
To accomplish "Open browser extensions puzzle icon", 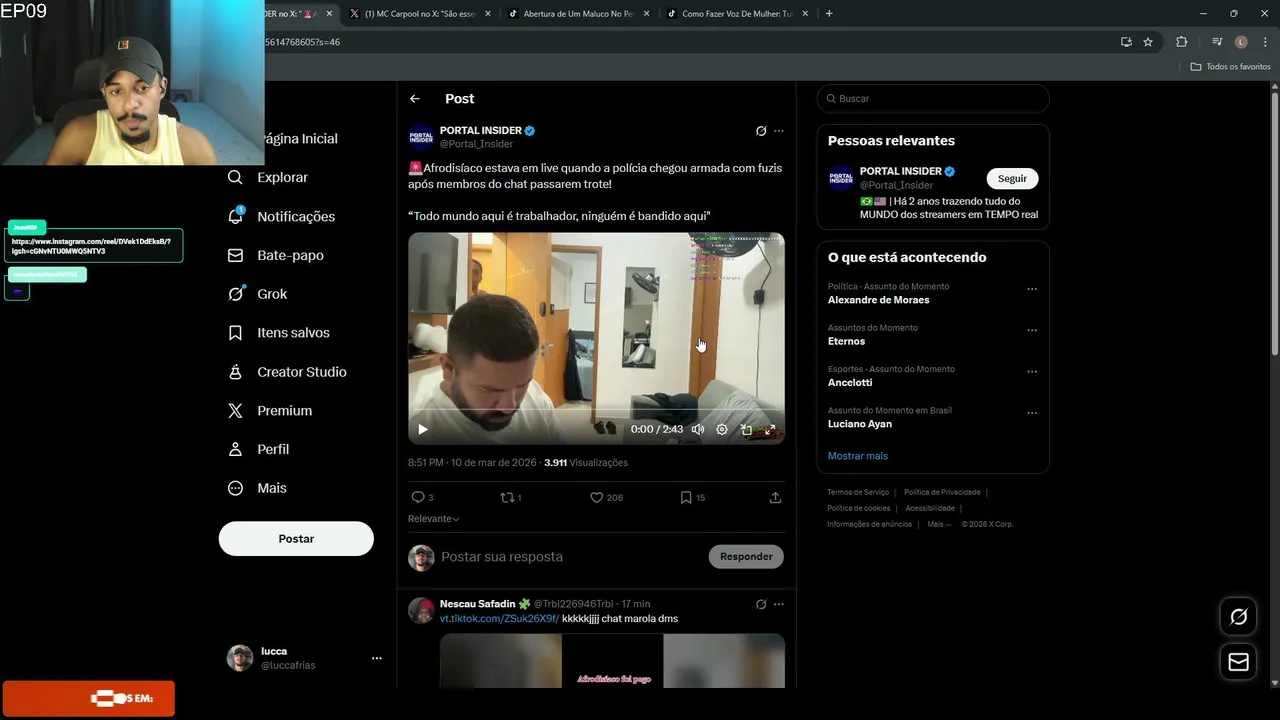I will click(x=1182, y=42).
